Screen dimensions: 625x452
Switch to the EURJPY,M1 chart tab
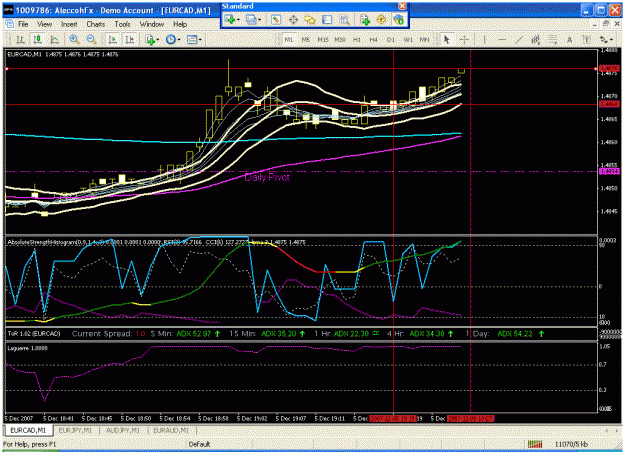75,430
